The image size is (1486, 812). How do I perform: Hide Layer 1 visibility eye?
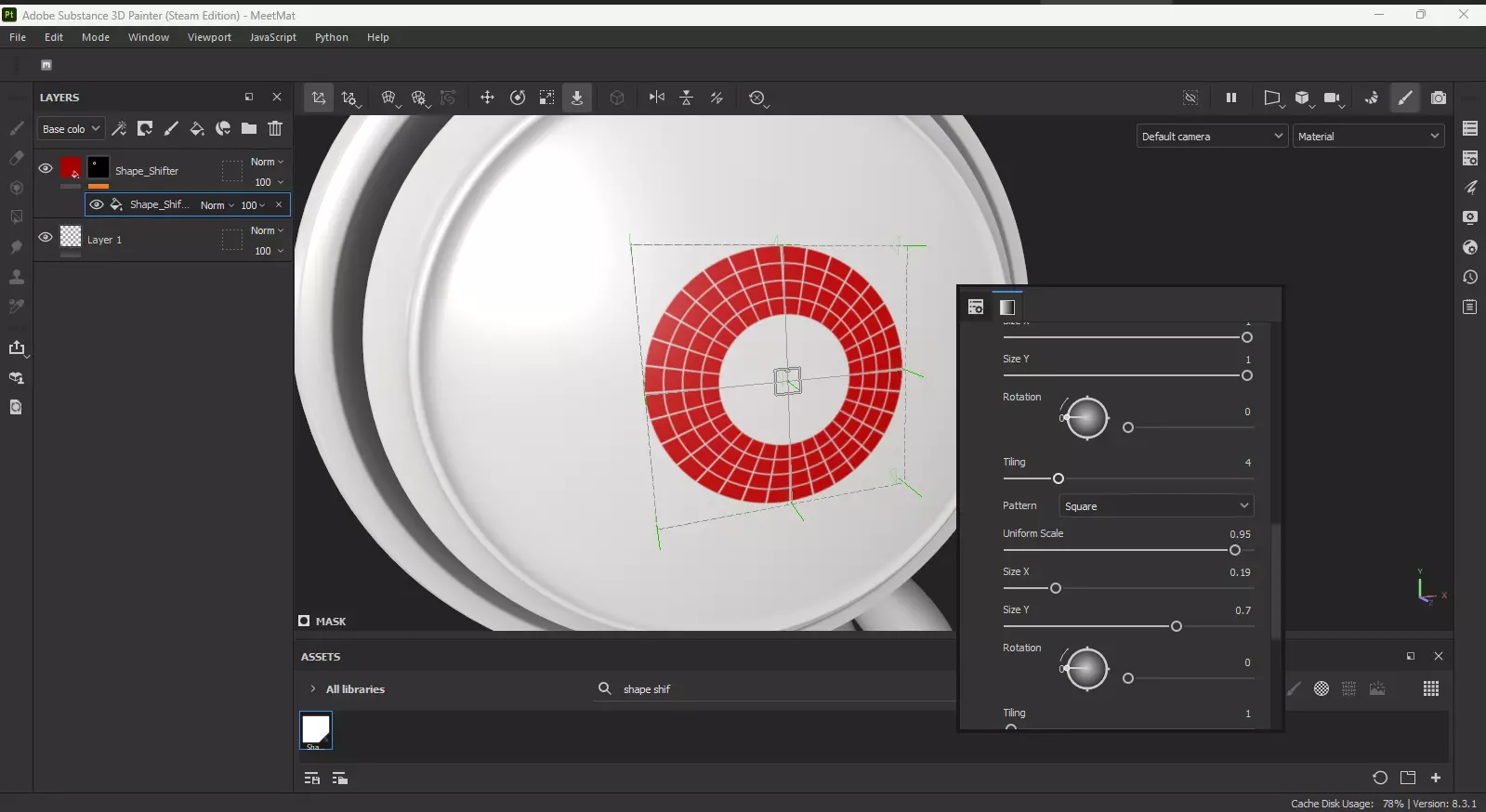[46, 237]
